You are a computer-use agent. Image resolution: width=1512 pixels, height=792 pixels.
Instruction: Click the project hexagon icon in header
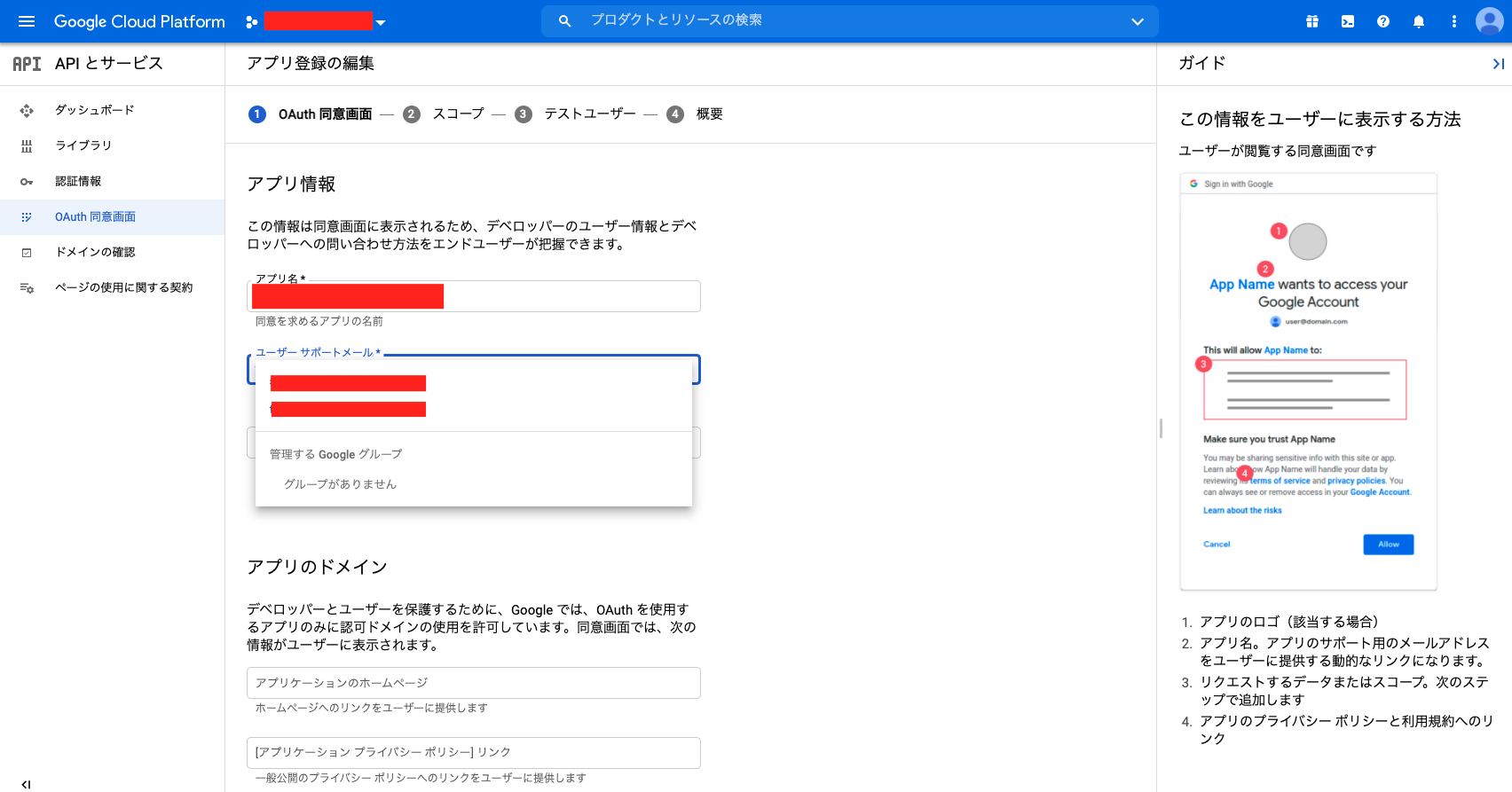pyautogui.click(x=252, y=22)
